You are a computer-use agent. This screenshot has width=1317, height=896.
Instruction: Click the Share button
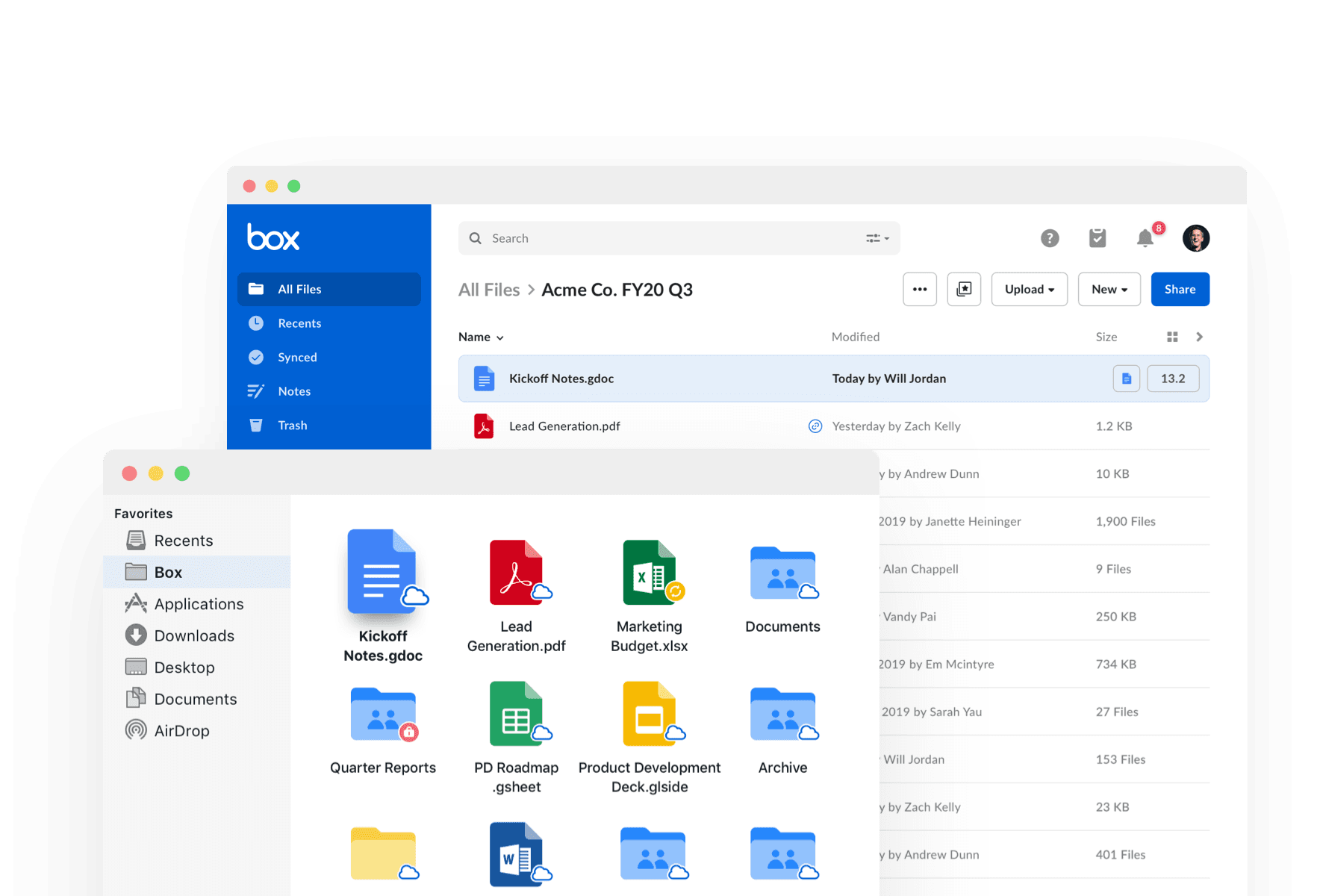[x=1180, y=289]
